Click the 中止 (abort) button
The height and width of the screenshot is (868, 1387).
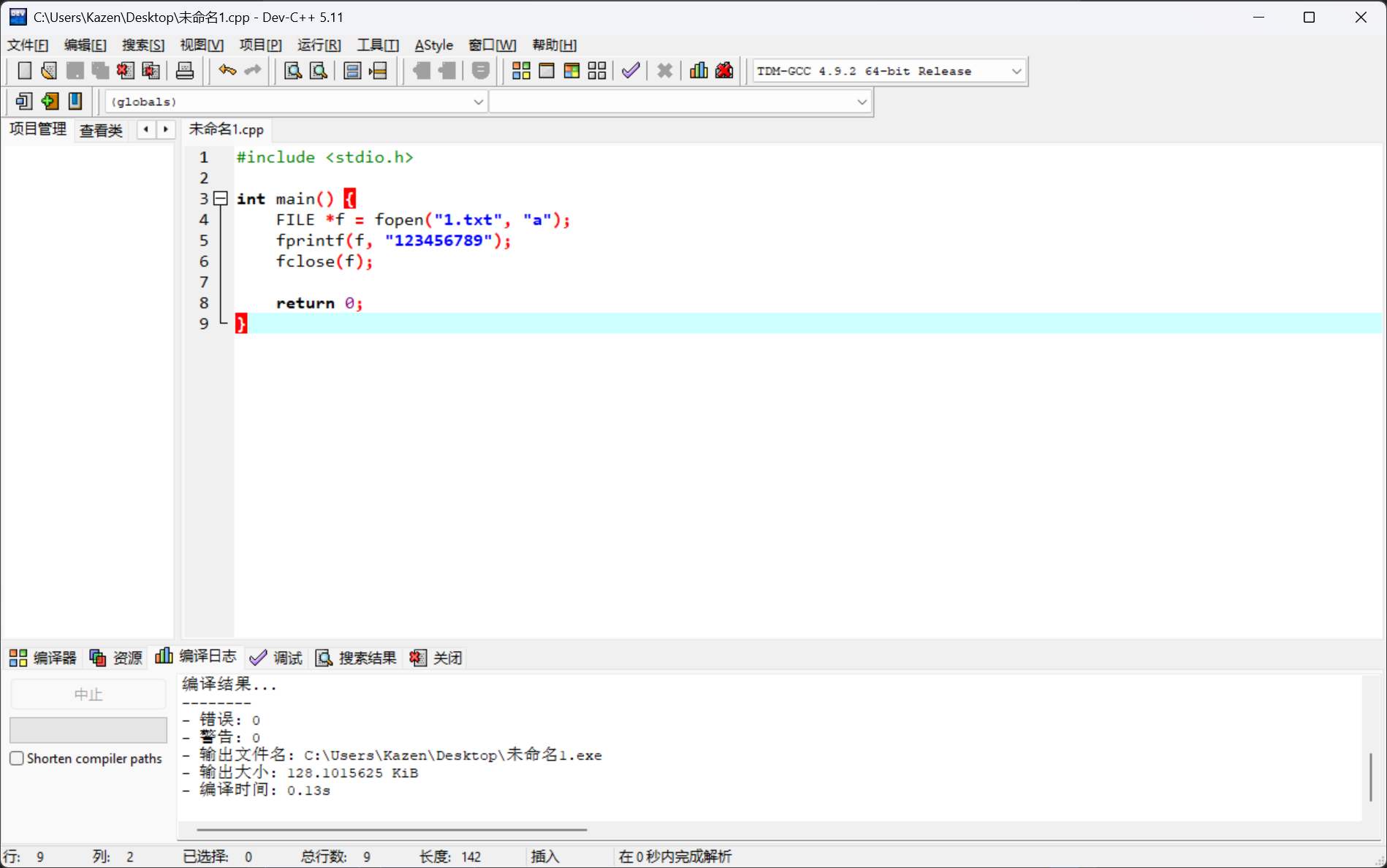pos(88,694)
